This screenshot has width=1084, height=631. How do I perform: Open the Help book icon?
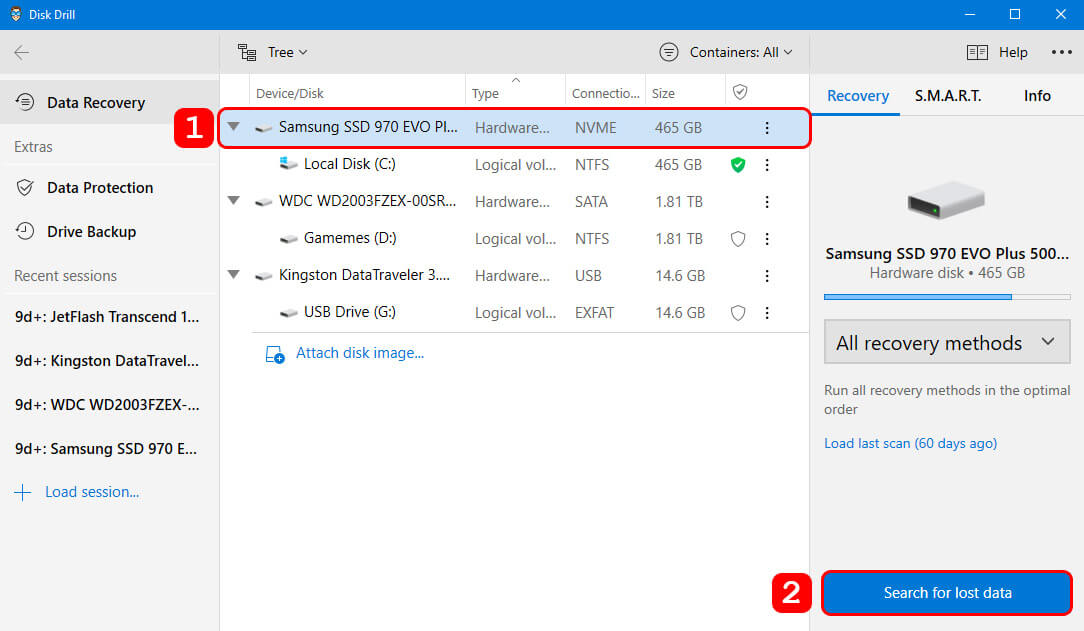pos(977,53)
